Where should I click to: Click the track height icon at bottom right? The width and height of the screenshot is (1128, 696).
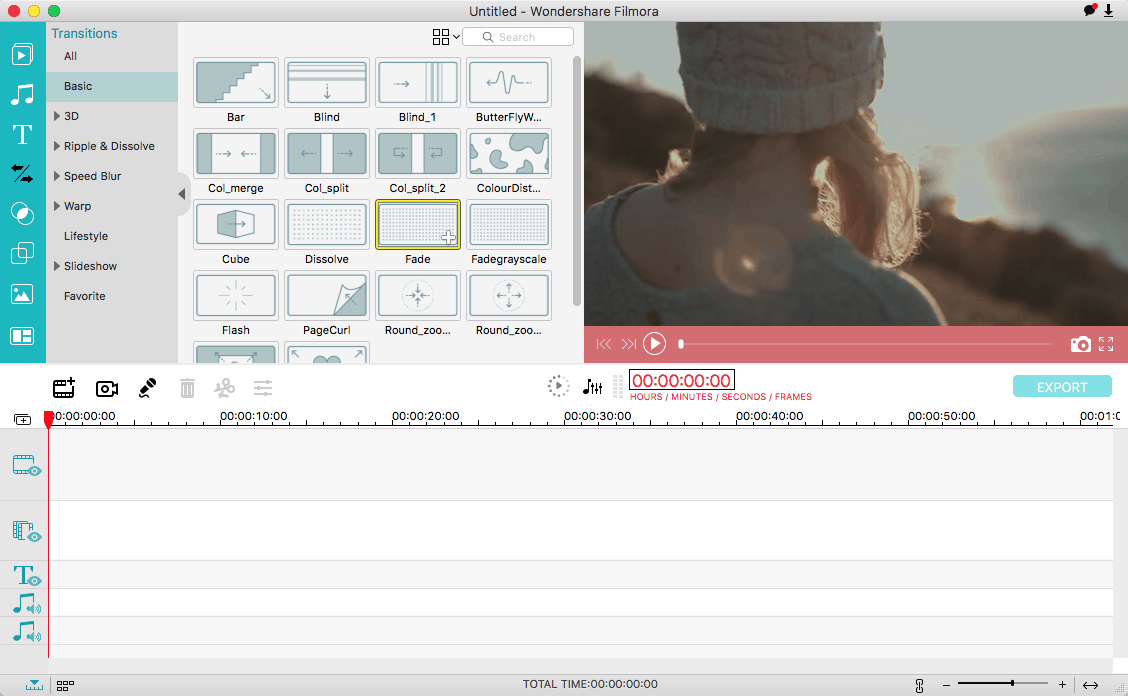pos(919,685)
